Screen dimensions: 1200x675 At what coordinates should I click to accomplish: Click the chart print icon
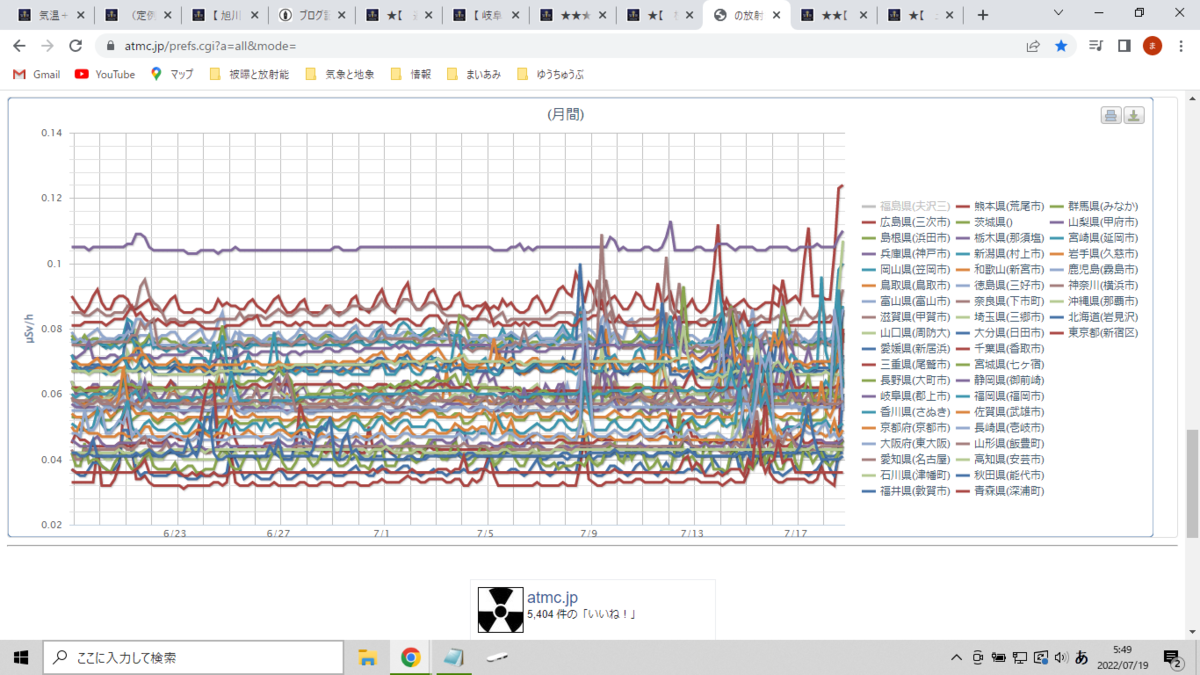tap(1111, 116)
